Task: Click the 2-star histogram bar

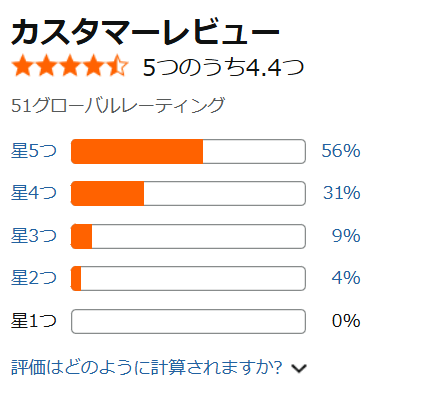Action: (x=188, y=279)
